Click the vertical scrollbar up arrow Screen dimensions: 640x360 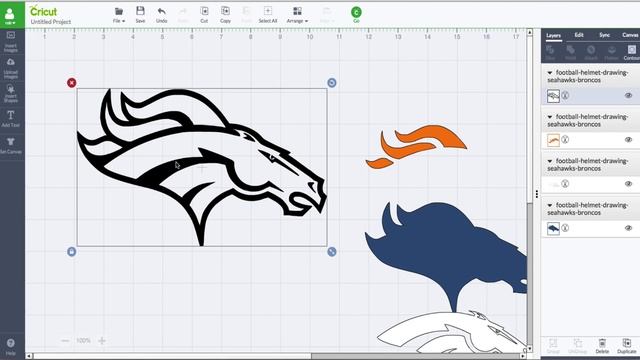[x=530, y=32]
